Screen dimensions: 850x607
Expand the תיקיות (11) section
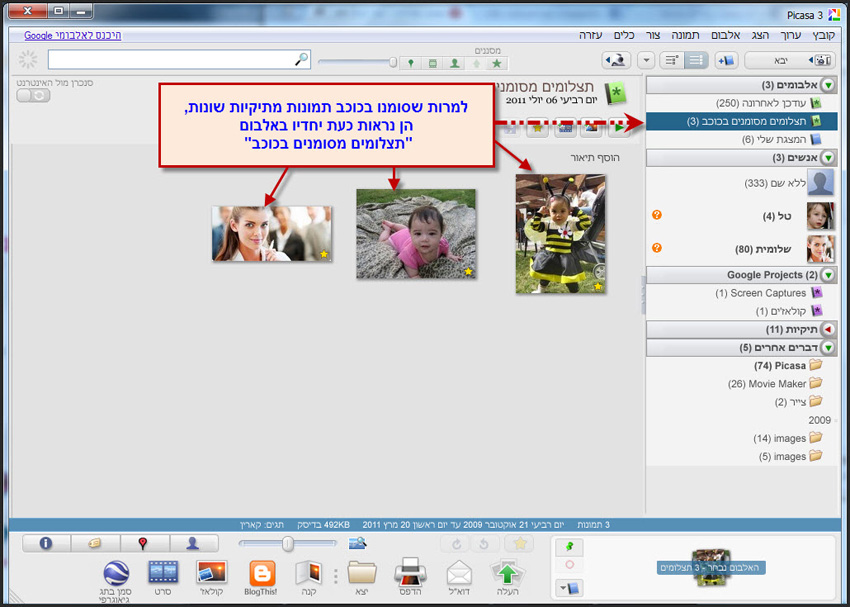tap(828, 329)
